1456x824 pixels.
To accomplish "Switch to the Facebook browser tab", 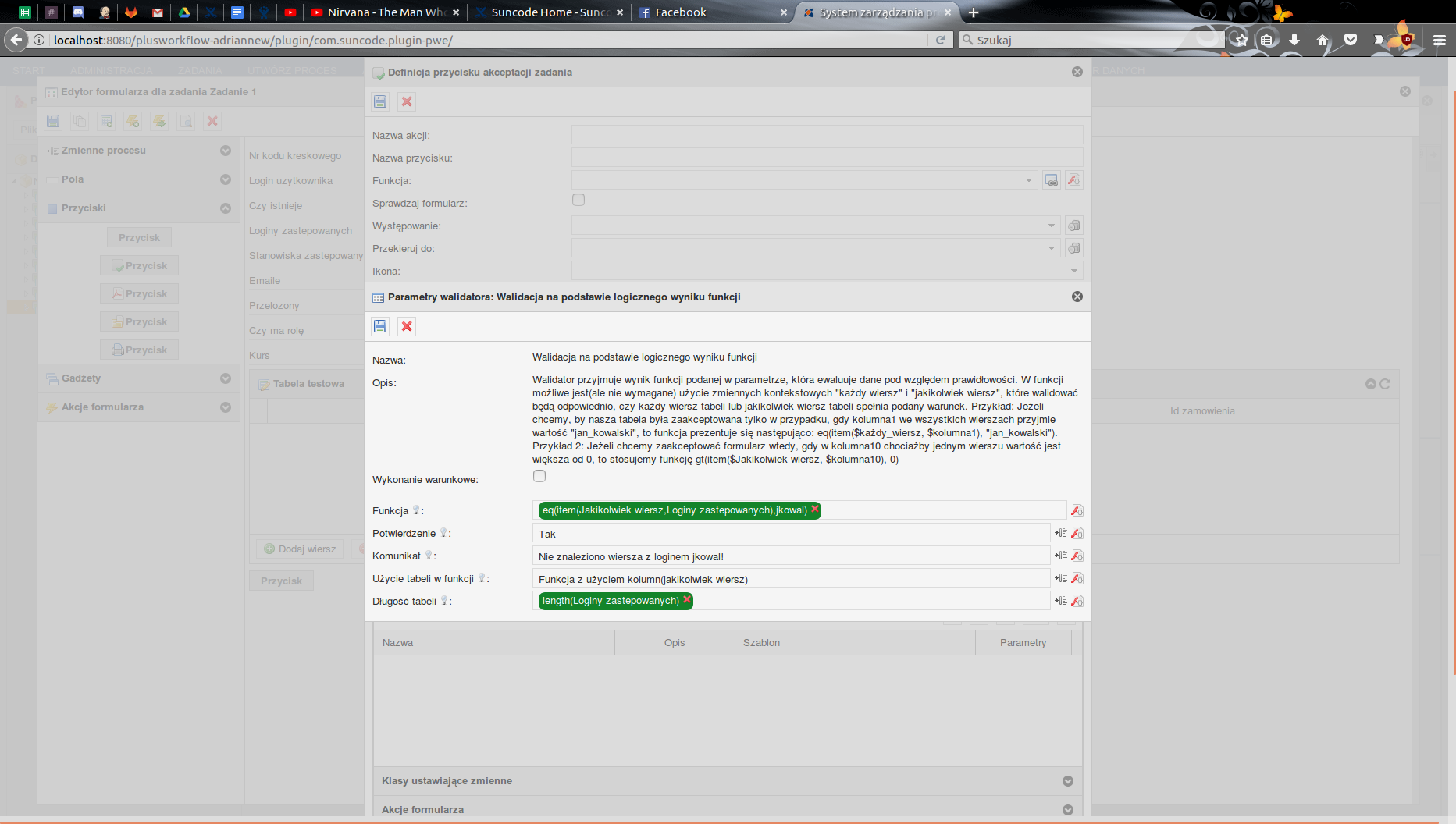I will tap(714, 12).
